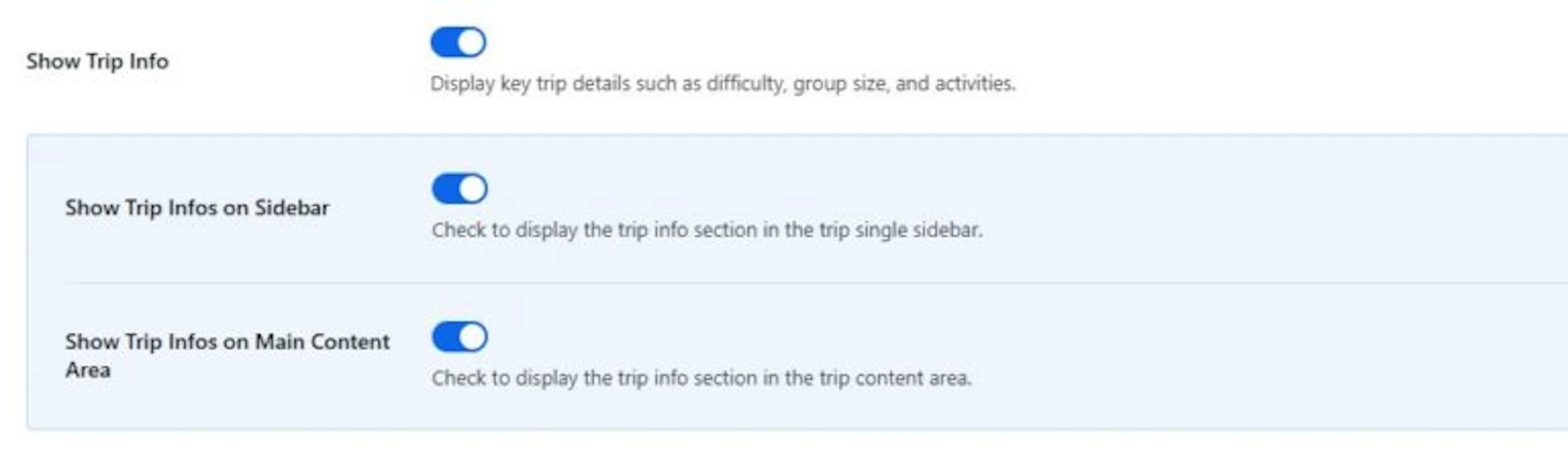
Task: Disable the Show Trip Info toggle
Action: pos(458,42)
